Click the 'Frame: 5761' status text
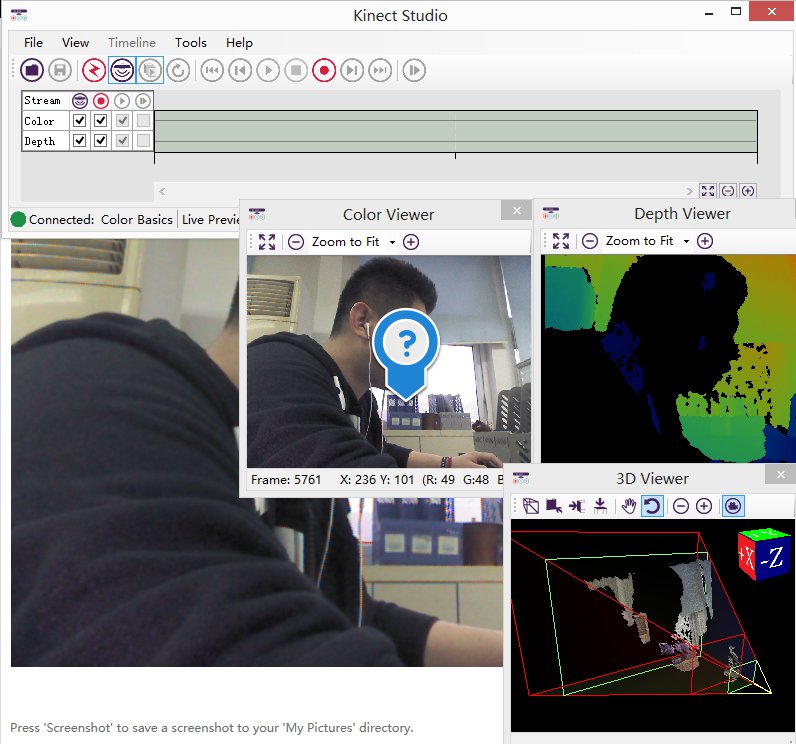Screen dimensions: 796x744 (286, 480)
